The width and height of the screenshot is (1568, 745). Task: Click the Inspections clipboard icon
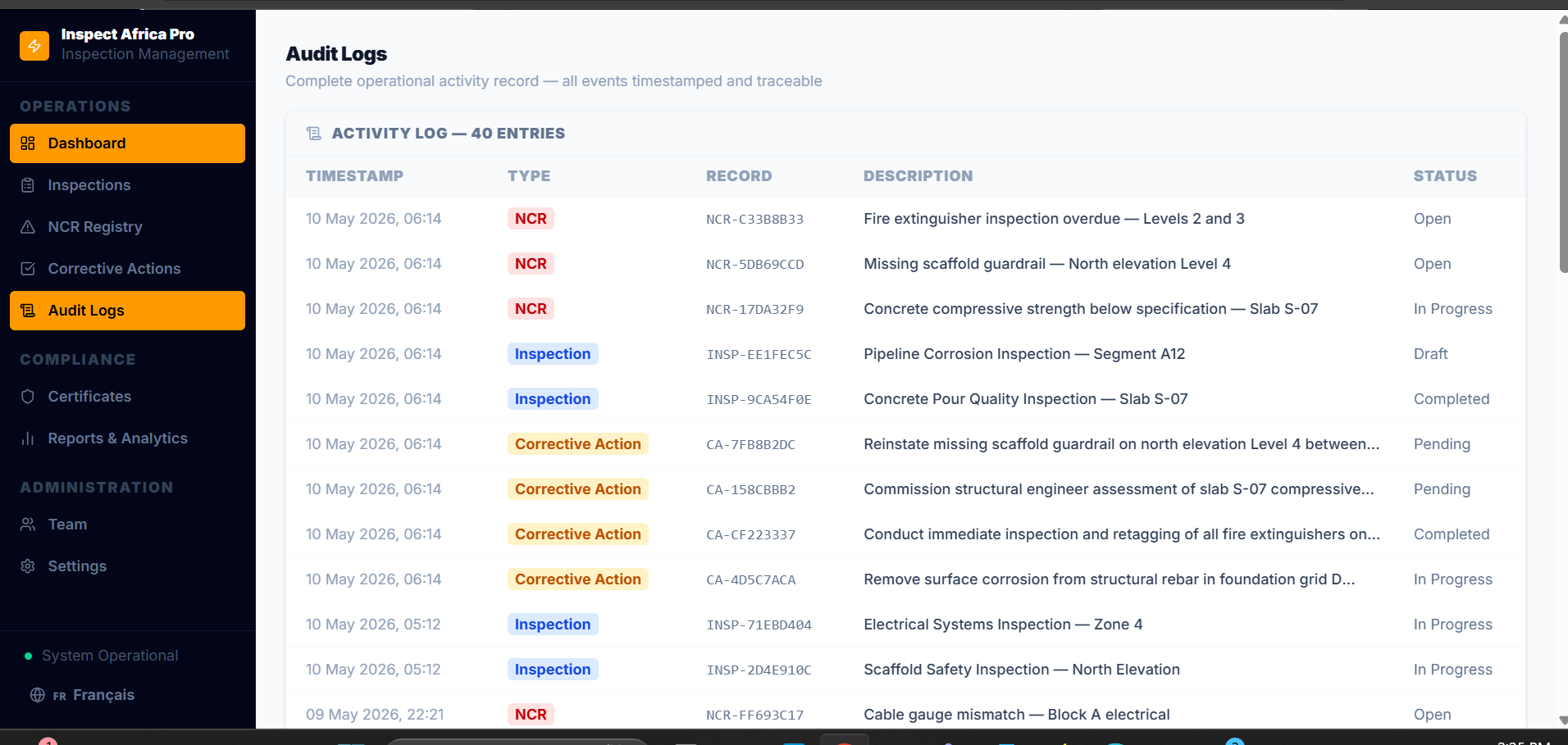coord(28,185)
